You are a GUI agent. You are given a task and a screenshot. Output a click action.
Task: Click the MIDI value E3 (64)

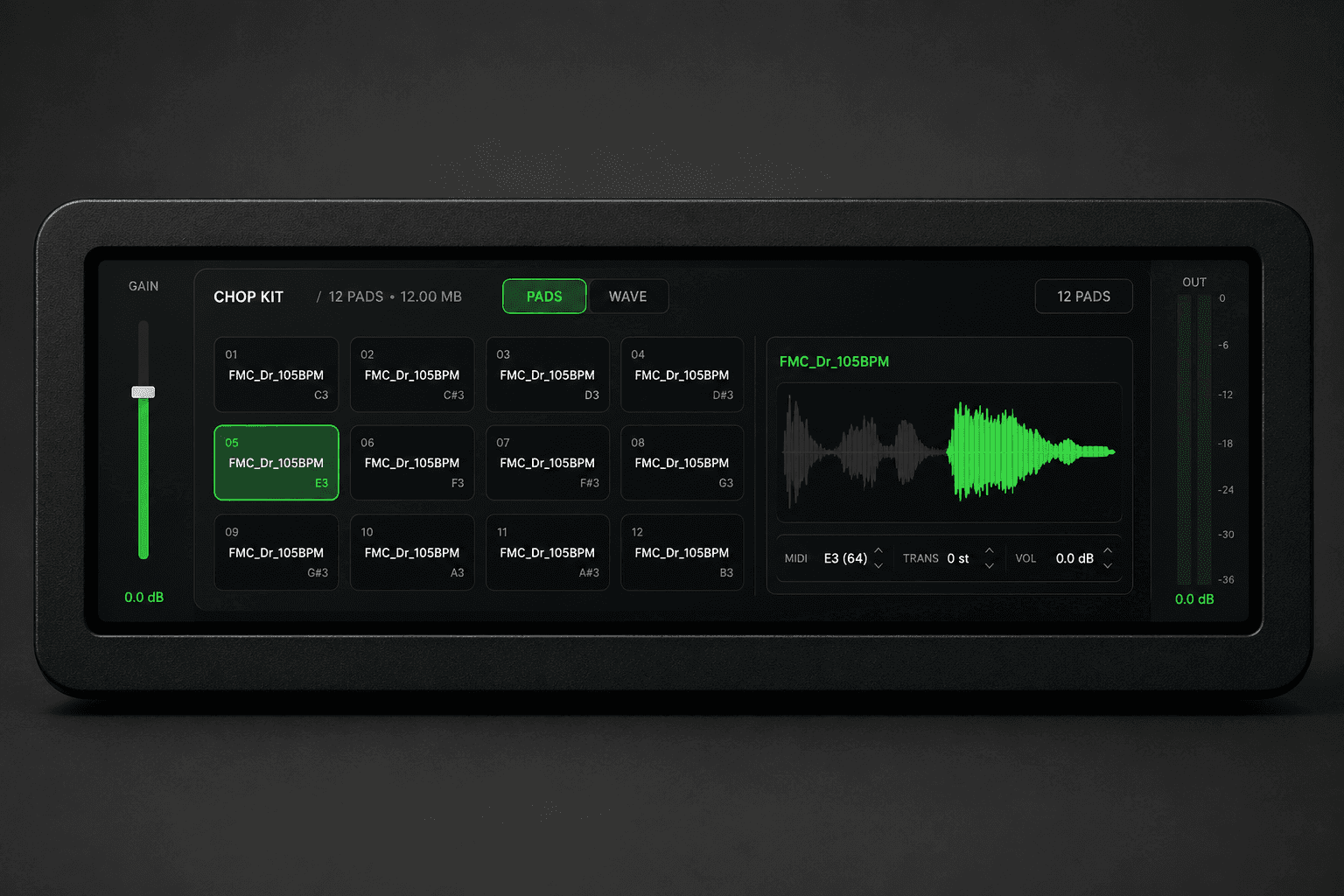tap(845, 558)
